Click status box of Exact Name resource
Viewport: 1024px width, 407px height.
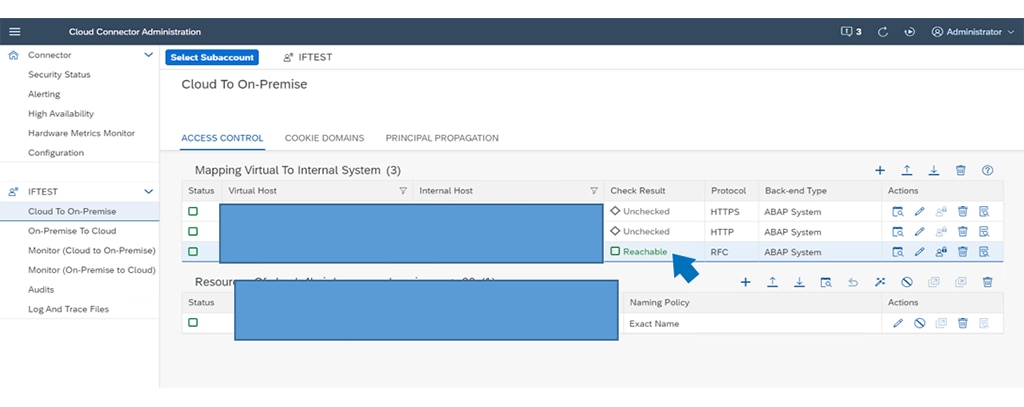(193, 323)
